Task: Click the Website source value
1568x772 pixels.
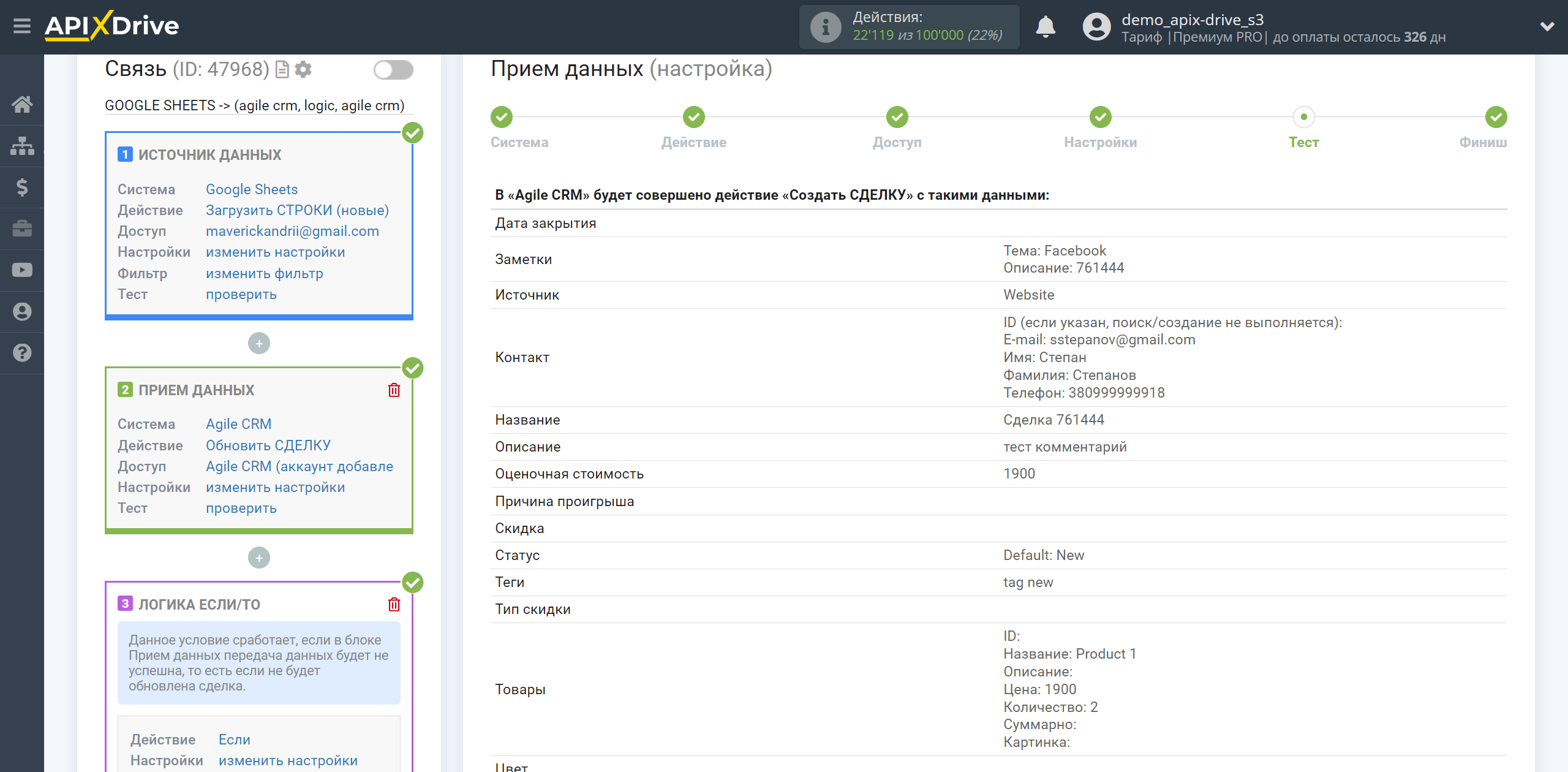Action: click(x=1029, y=295)
